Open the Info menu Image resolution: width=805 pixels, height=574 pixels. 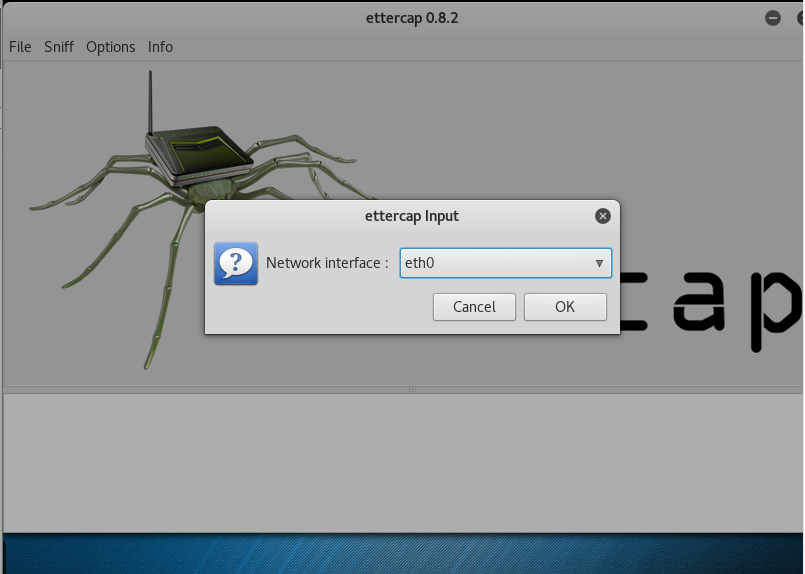point(160,47)
